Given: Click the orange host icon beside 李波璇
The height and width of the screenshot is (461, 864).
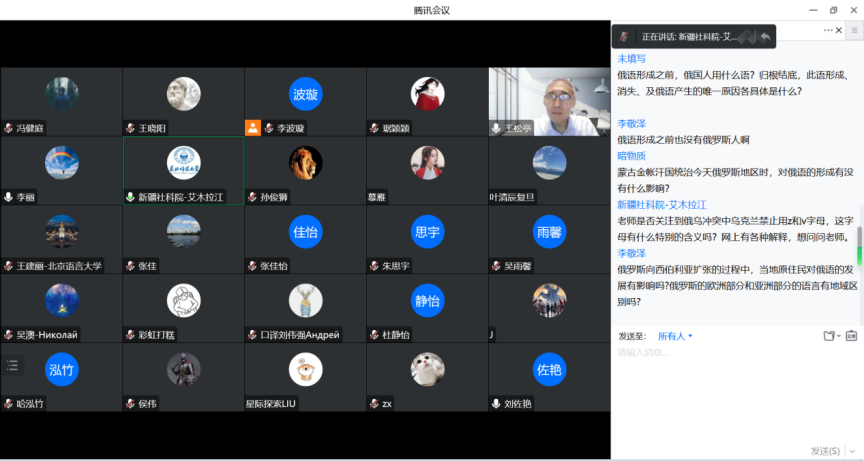Looking at the screenshot, I should pos(253,128).
